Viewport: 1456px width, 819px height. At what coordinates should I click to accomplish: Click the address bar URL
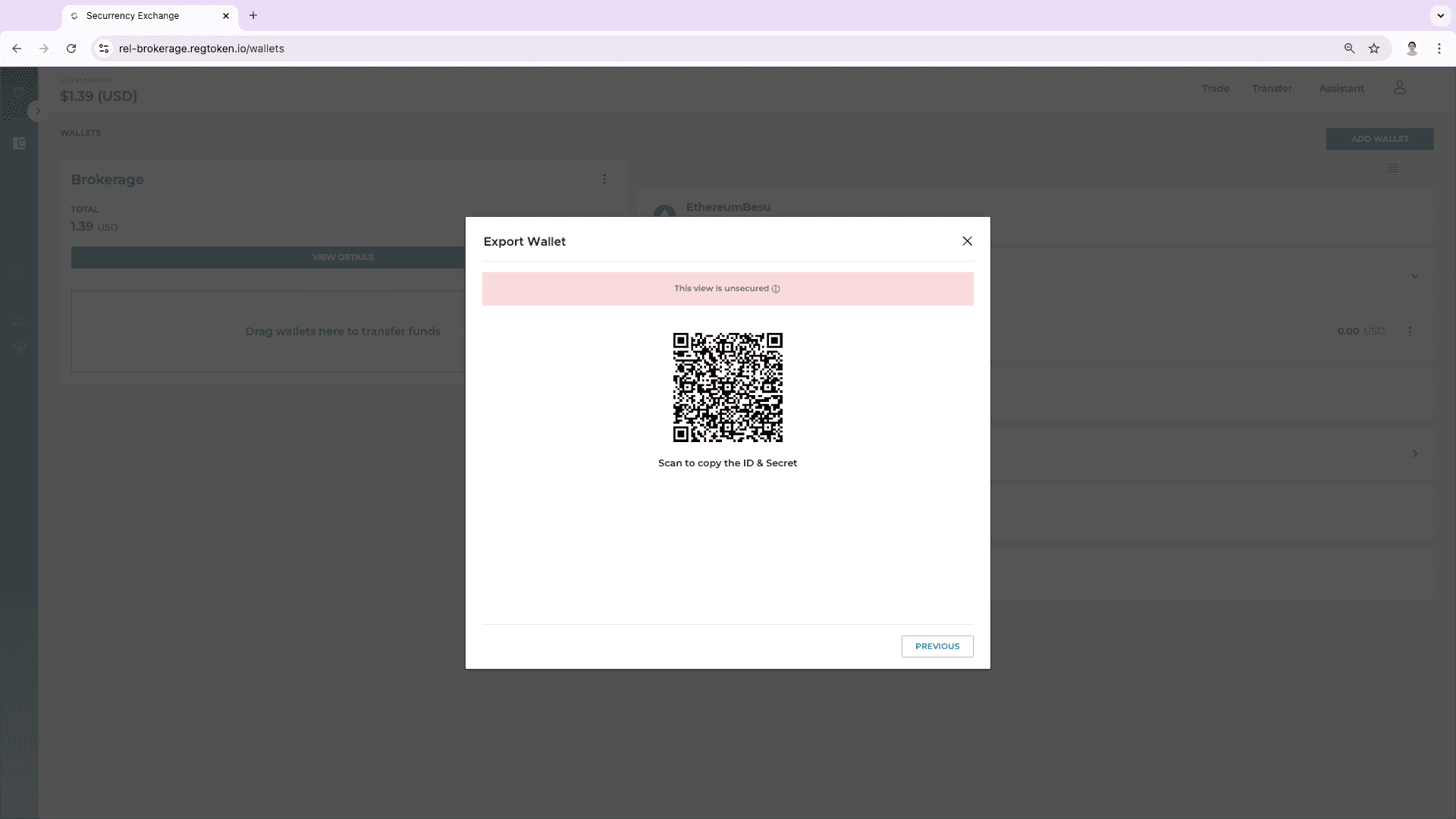click(x=202, y=49)
